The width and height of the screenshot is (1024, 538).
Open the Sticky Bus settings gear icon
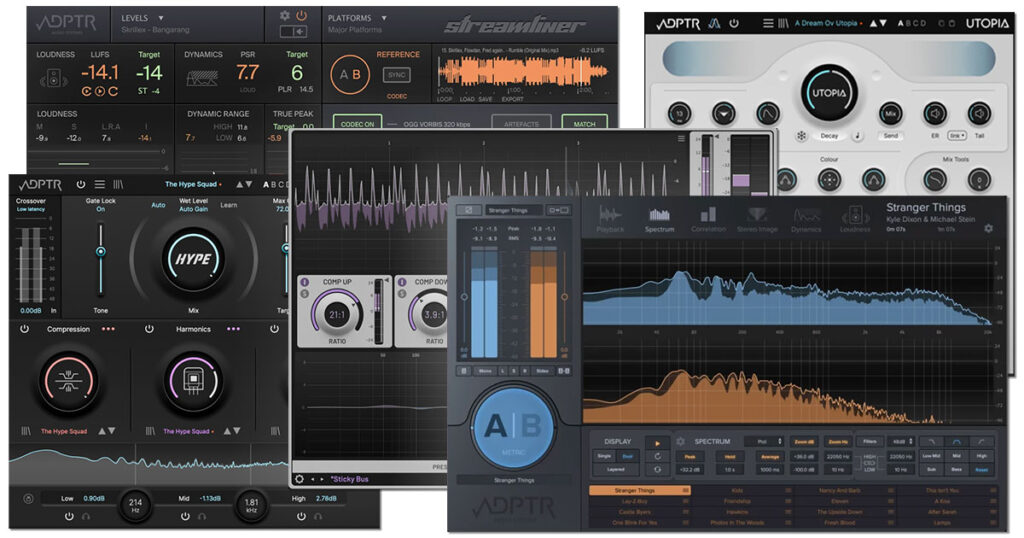[299, 479]
